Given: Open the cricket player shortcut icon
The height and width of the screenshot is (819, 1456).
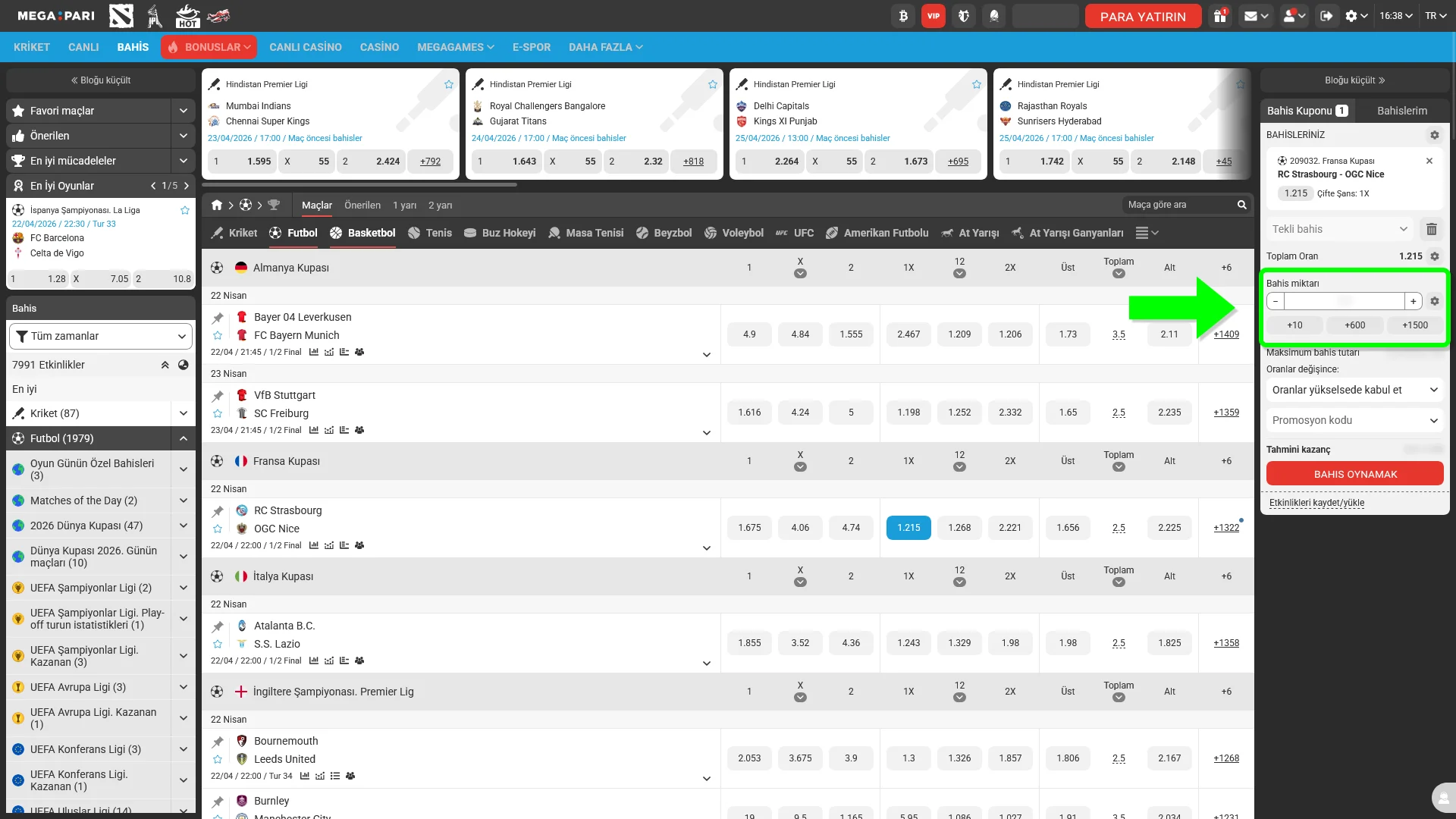Looking at the screenshot, I should (x=155, y=16).
